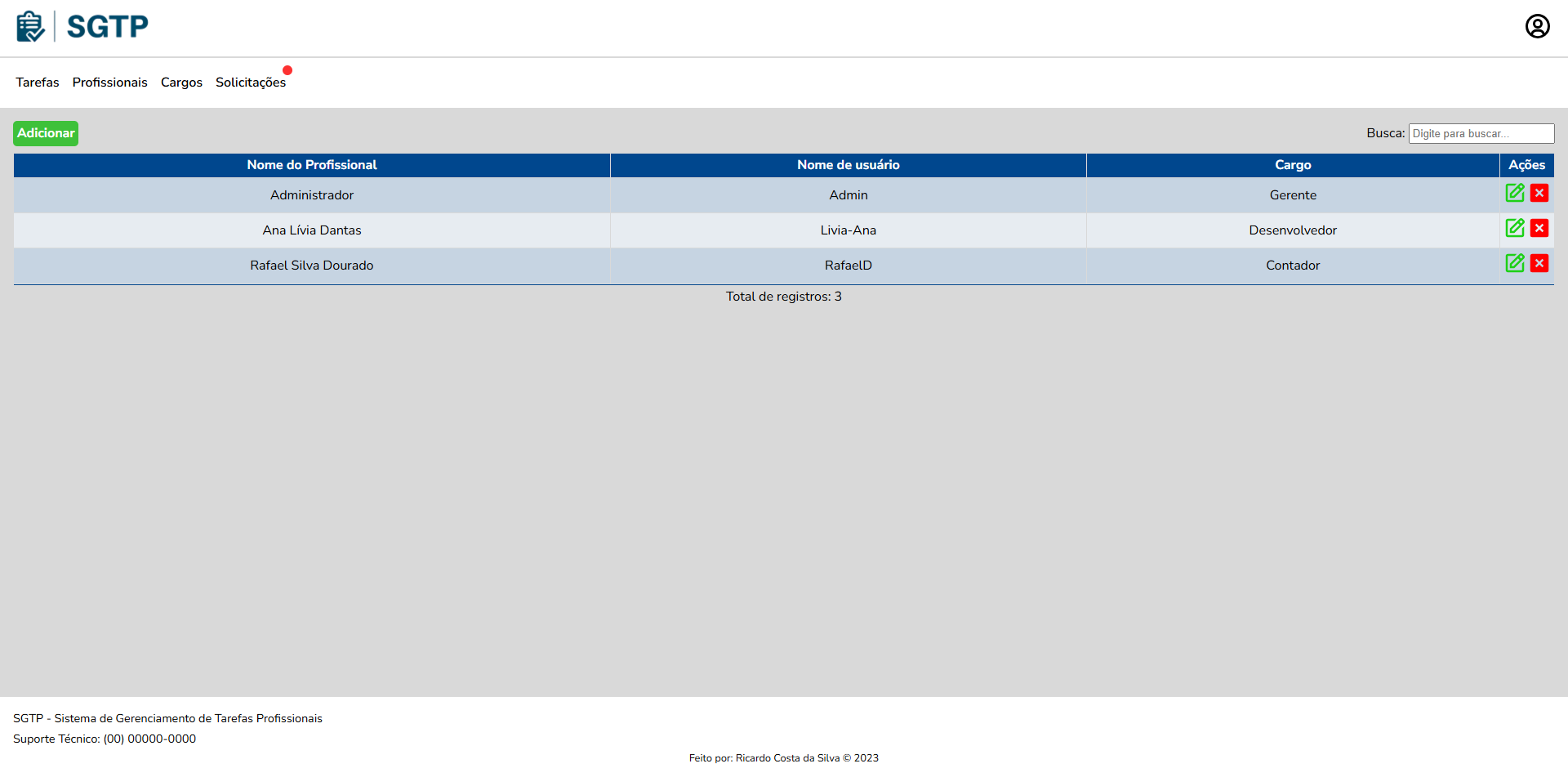Edit Rafael Silva Dourado's record

(x=1515, y=263)
